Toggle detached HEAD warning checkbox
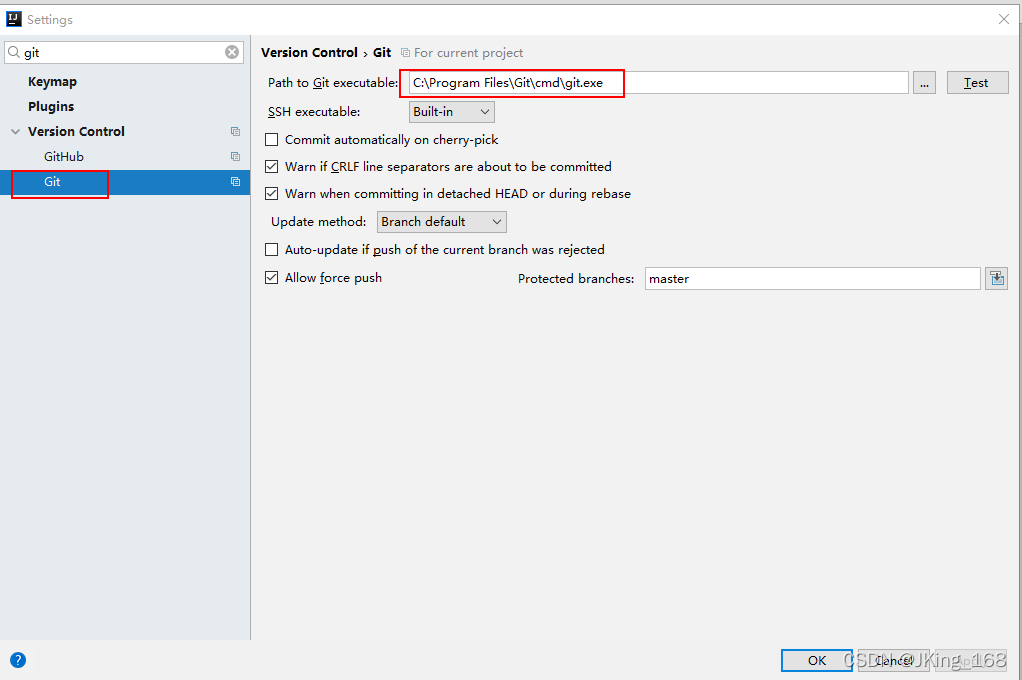The height and width of the screenshot is (680, 1022). click(x=272, y=194)
